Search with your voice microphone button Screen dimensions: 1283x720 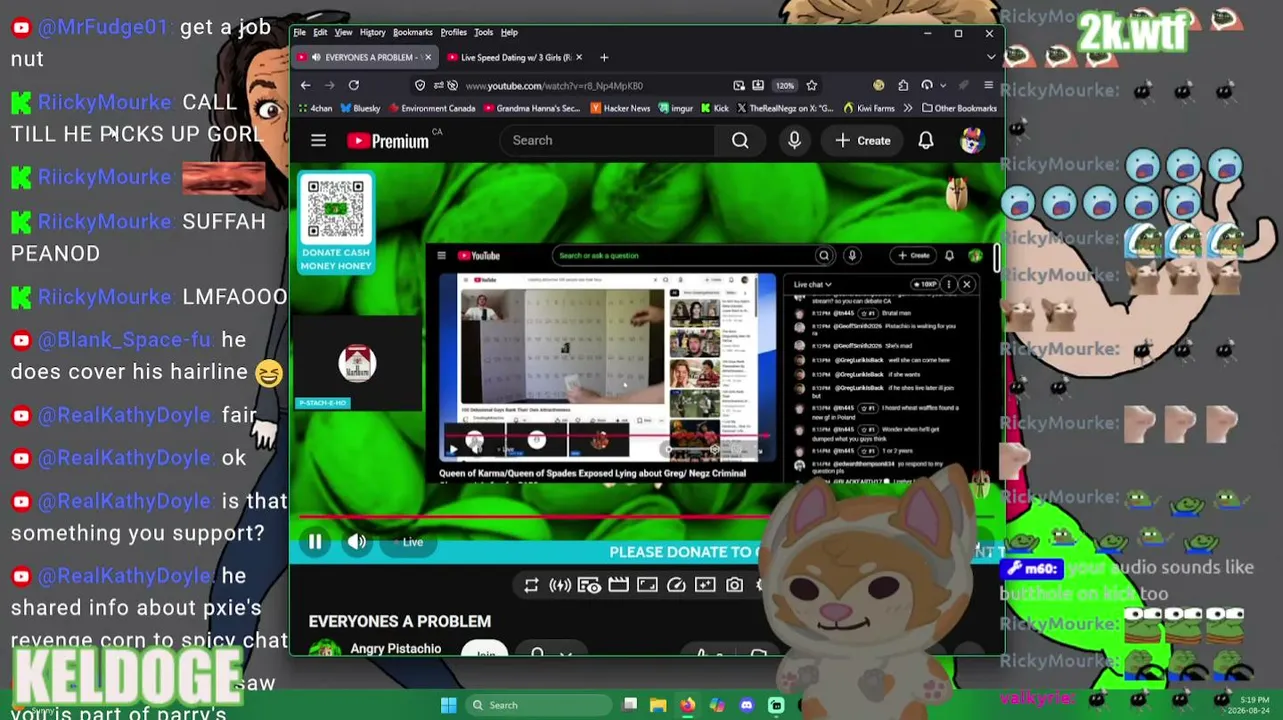pyautogui.click(x=794, y=141)
